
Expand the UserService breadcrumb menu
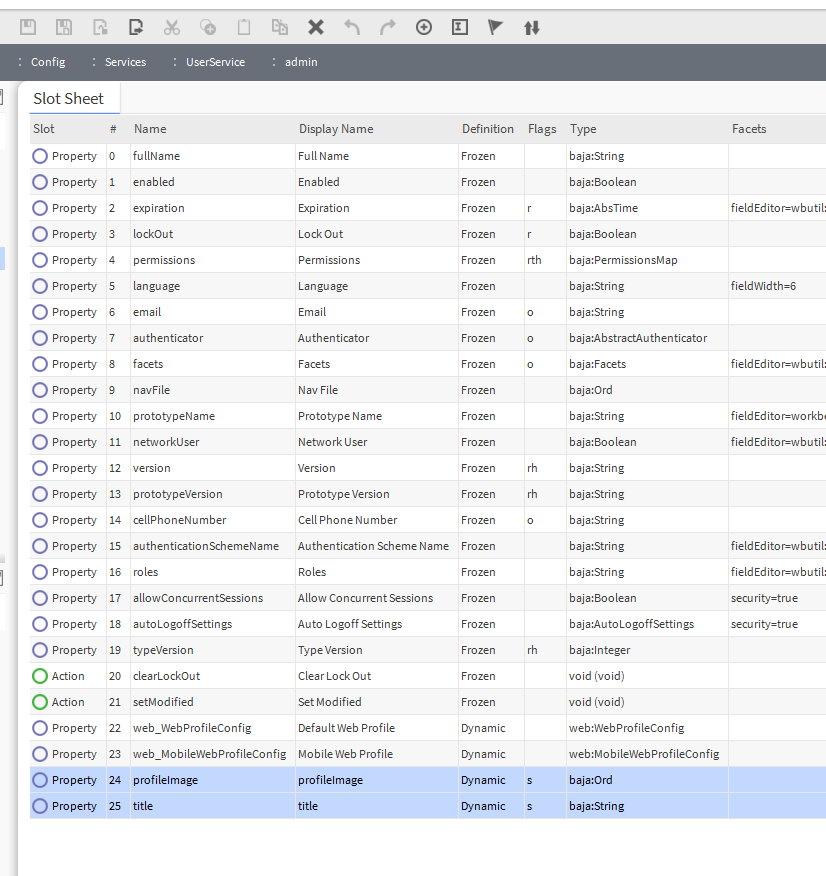click(x=176, y=62)
